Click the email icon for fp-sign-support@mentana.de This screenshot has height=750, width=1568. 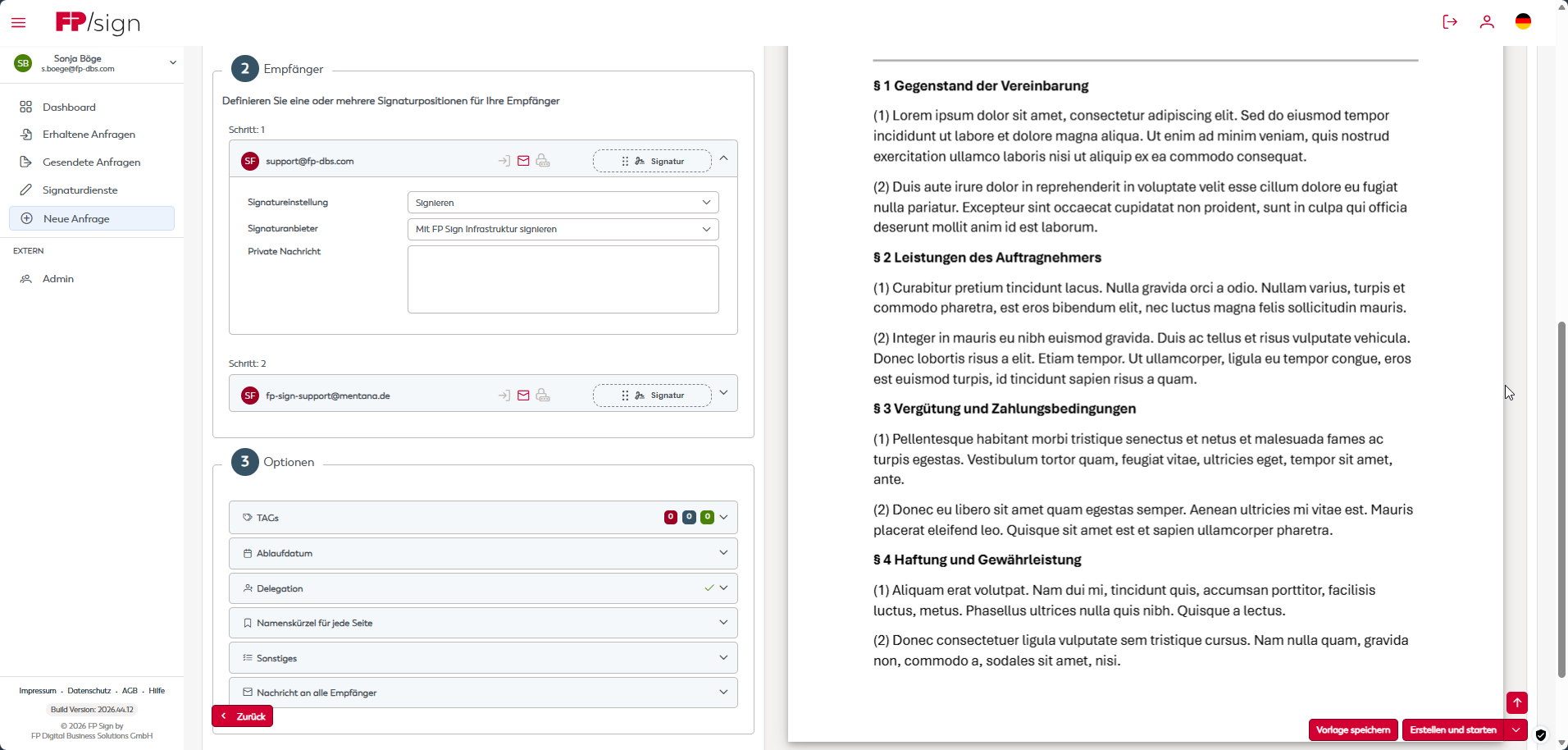tap(523, 396)
